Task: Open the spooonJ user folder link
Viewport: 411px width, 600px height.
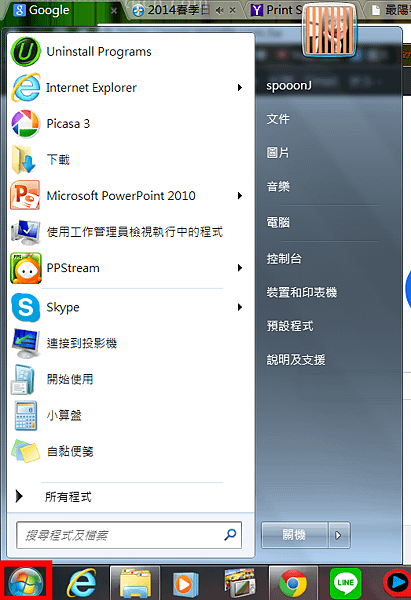Action: [x=289, y=86]
